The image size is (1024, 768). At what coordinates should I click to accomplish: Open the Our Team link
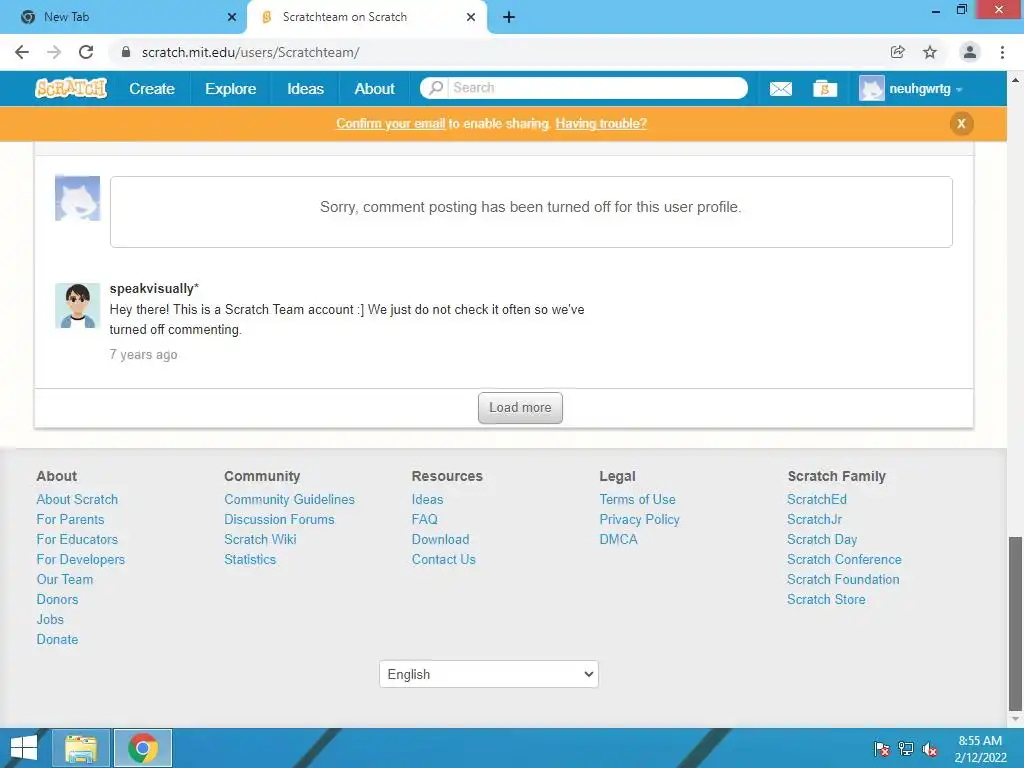point(65,579)
